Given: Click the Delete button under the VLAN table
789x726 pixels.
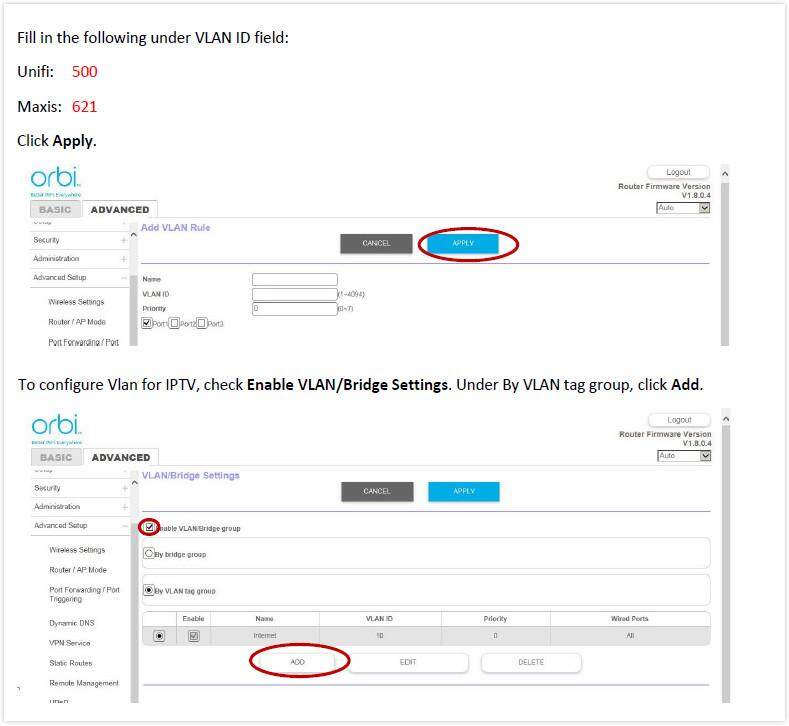Looking at the screenshot, I should [530, 662].
